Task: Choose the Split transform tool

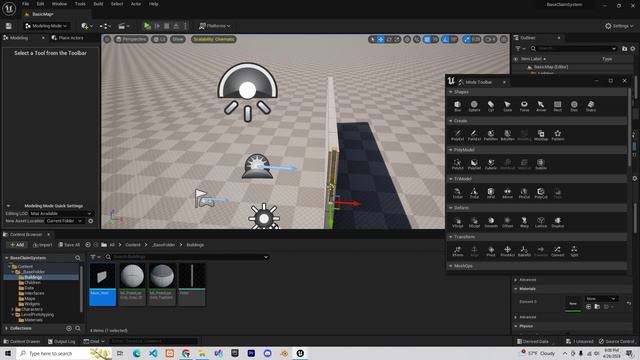Action: [574, 251]
